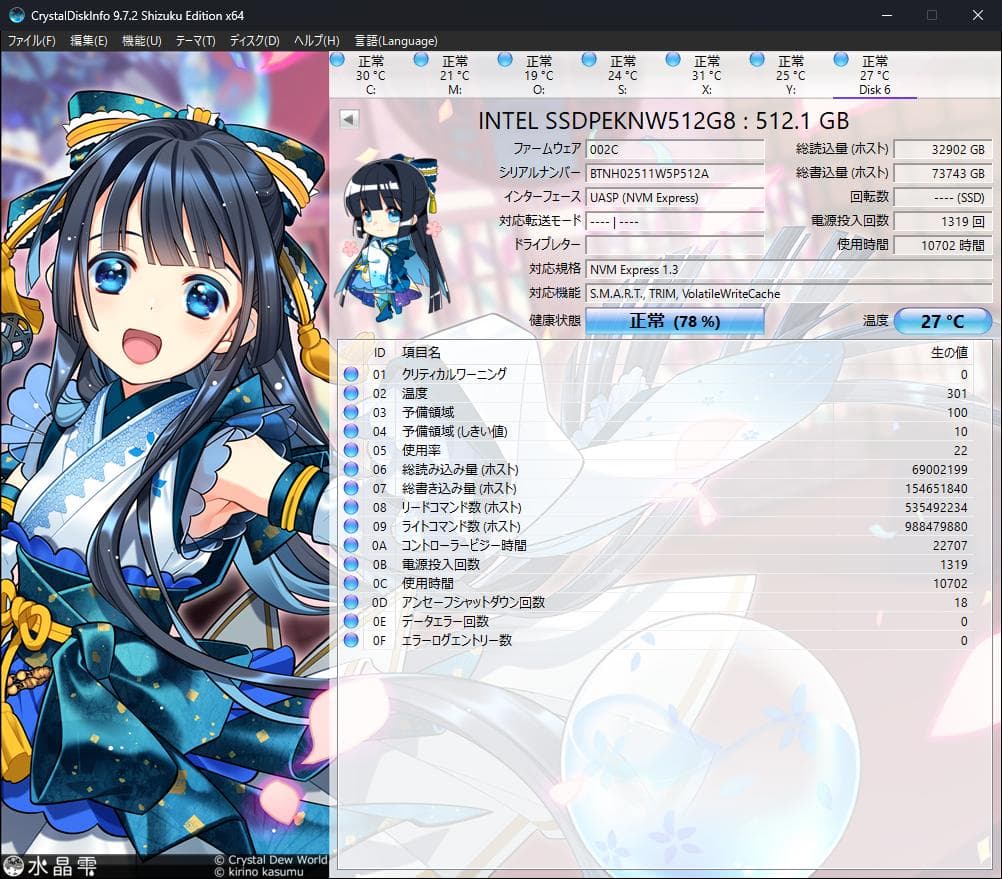Click the X: drive status orb

coord(673,60)
